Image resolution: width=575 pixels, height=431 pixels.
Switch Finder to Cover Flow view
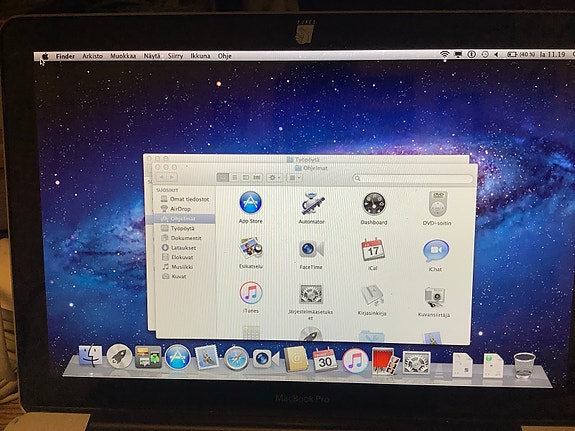(257, 178)
